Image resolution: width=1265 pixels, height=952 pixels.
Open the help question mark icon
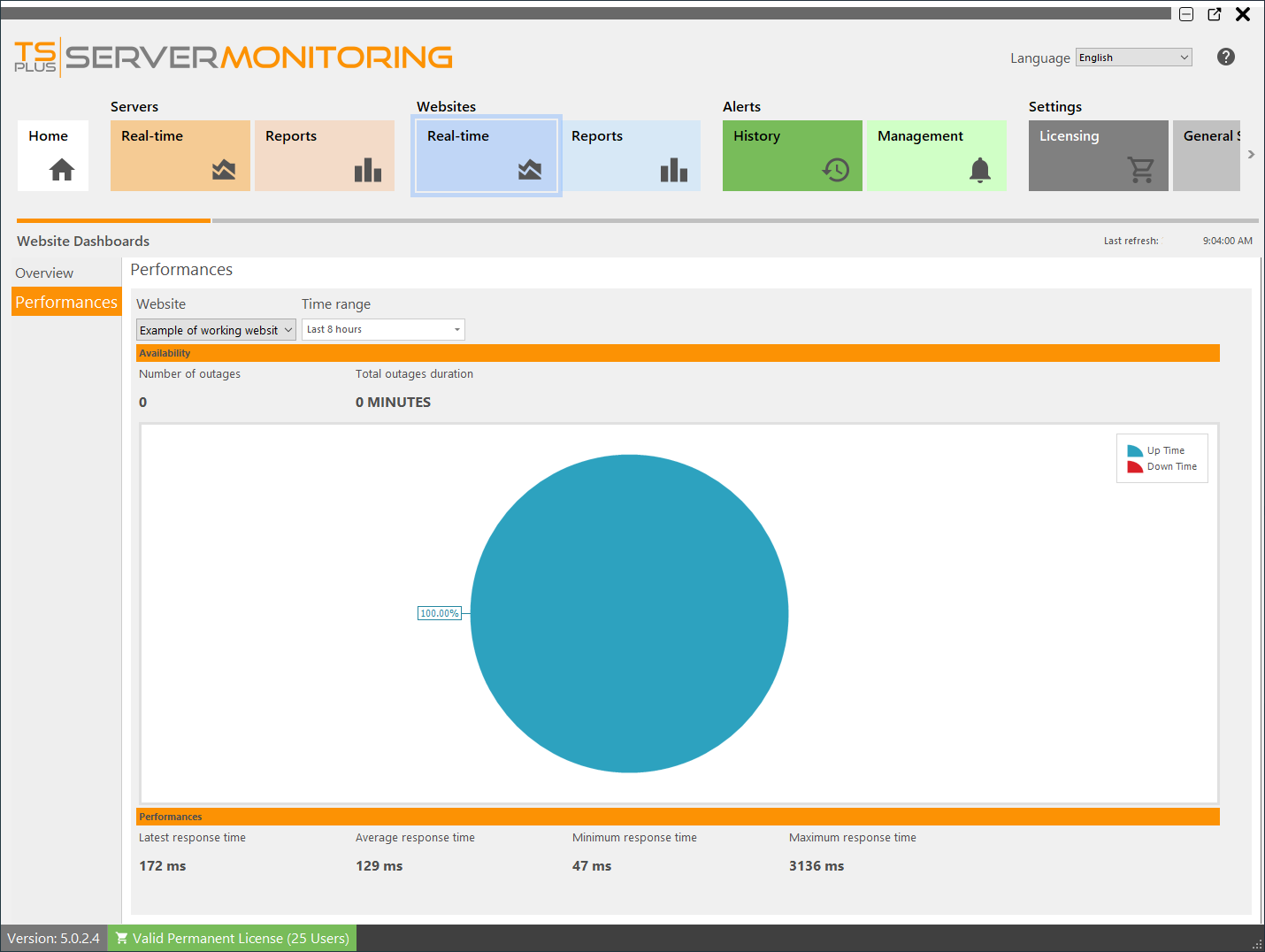[x=1225, y=57]
